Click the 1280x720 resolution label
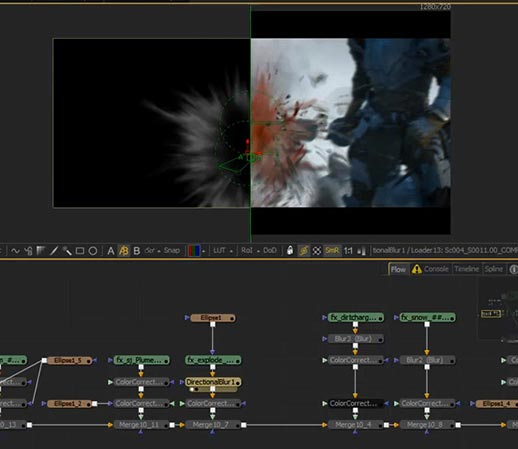 (x=435, y=7)
